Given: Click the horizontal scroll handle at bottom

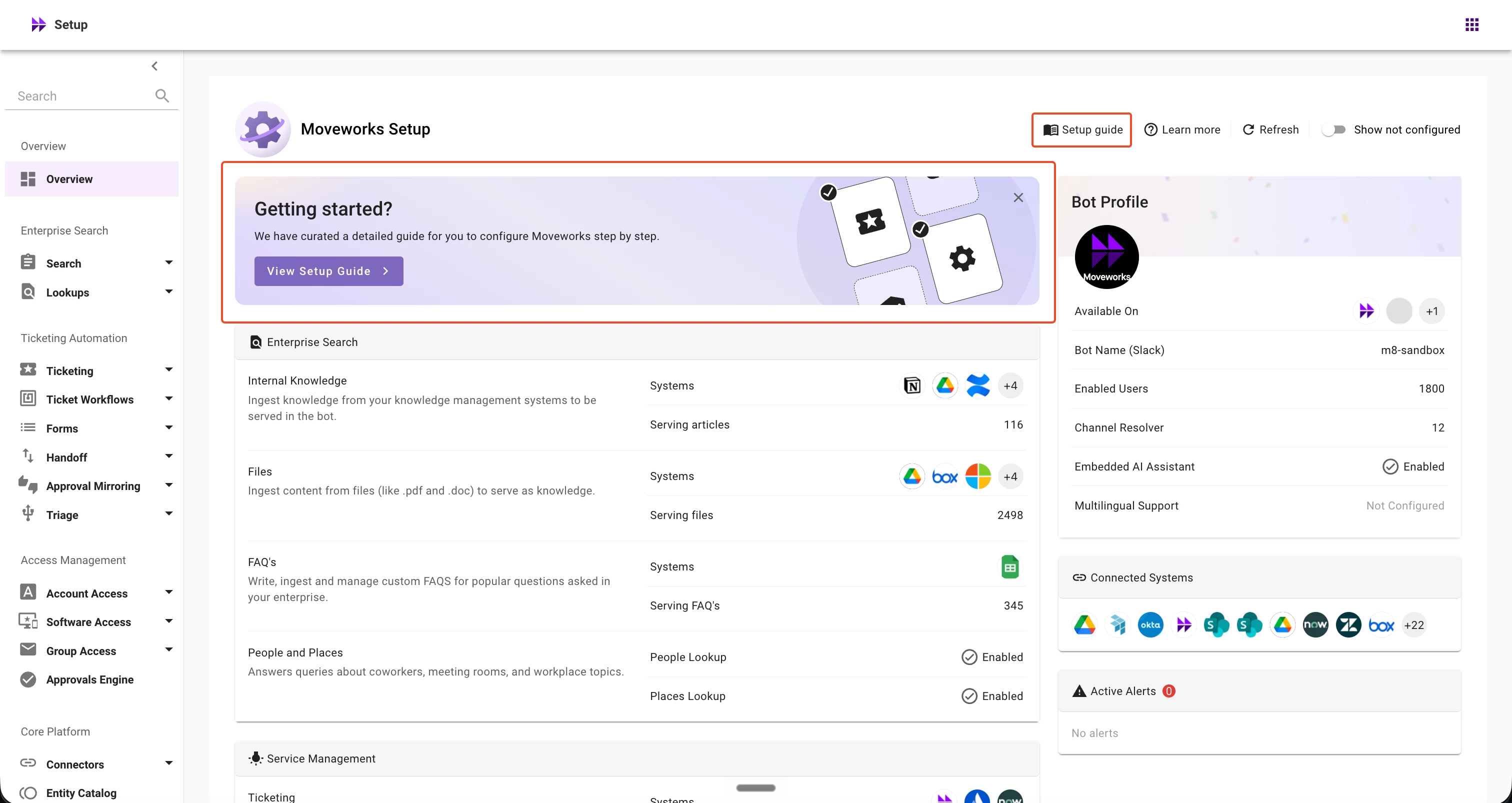Looking at the screenshot, I should (x=756, y=787).
